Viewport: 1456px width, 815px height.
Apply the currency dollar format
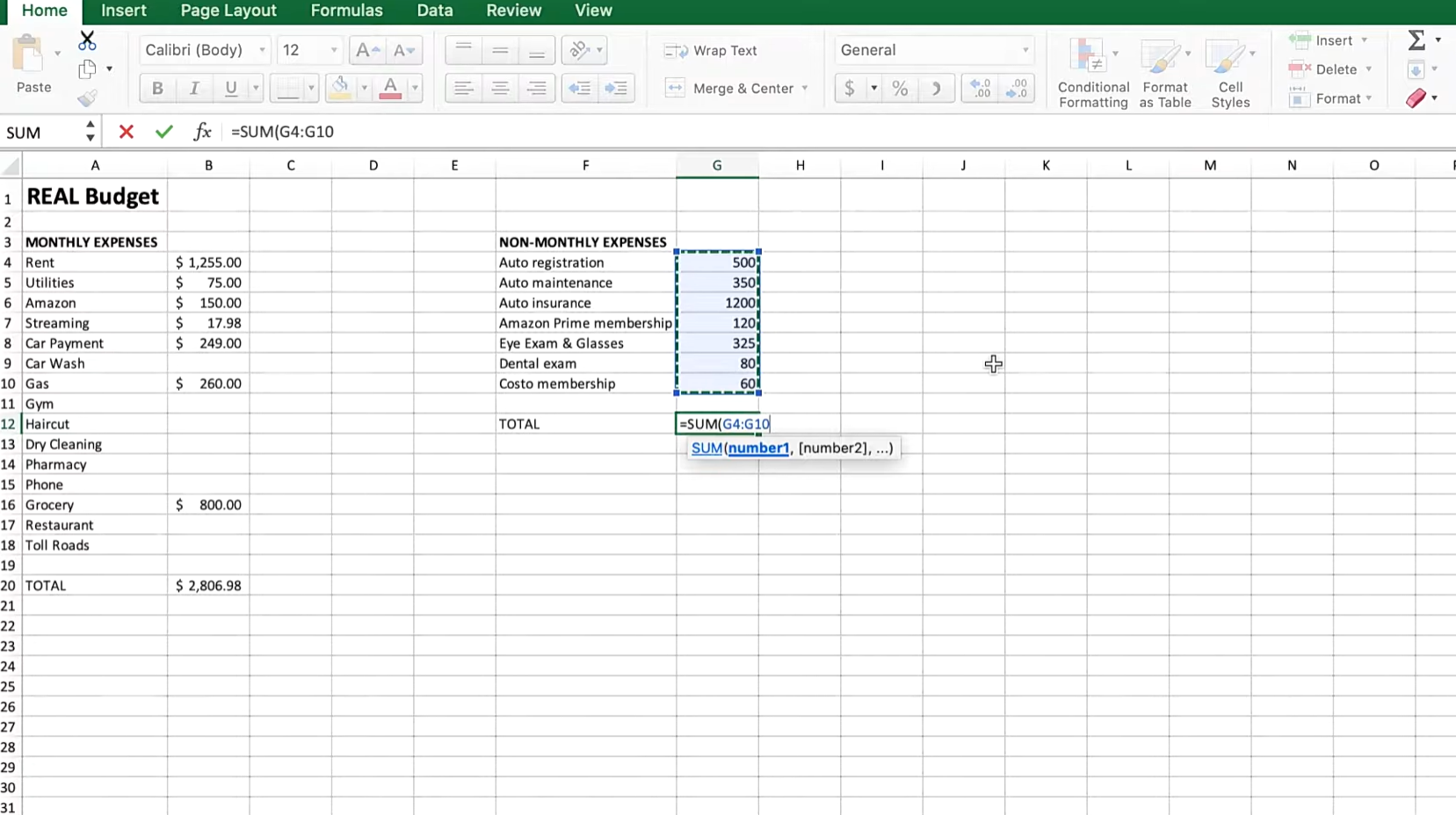(850, 88)
